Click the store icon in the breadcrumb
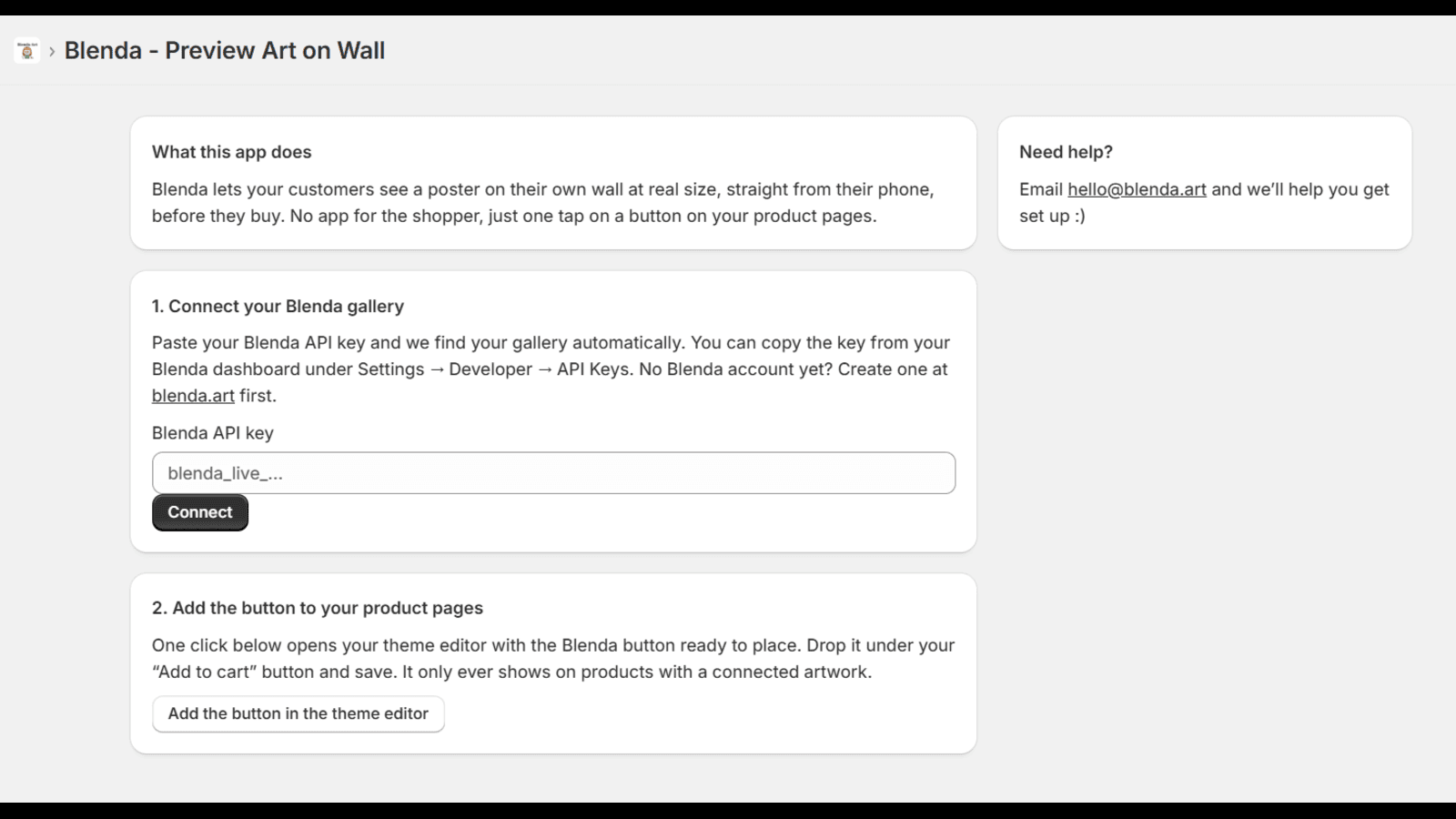Viewport: 1456px width, 819px height. tap(27, 51)
